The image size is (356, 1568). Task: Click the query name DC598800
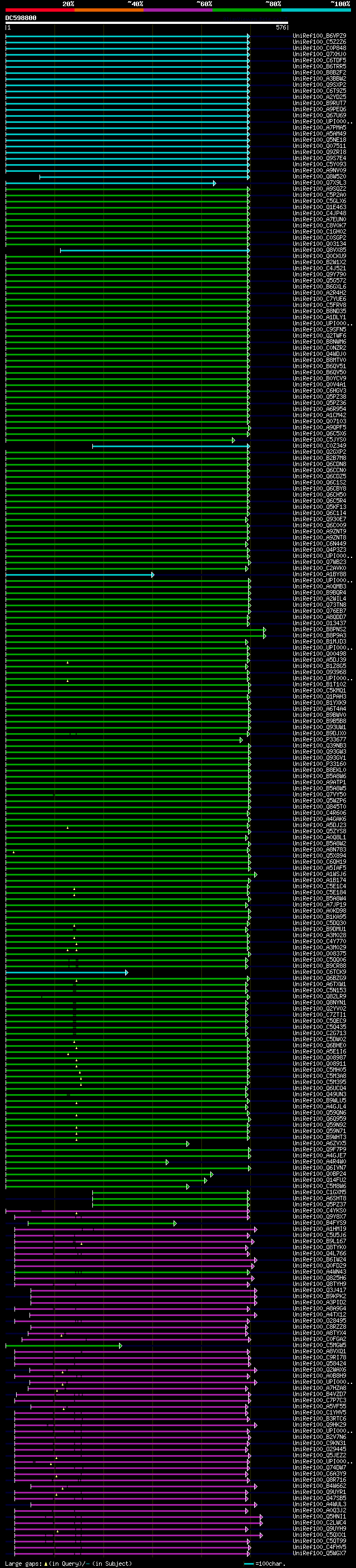coord(21,18)
